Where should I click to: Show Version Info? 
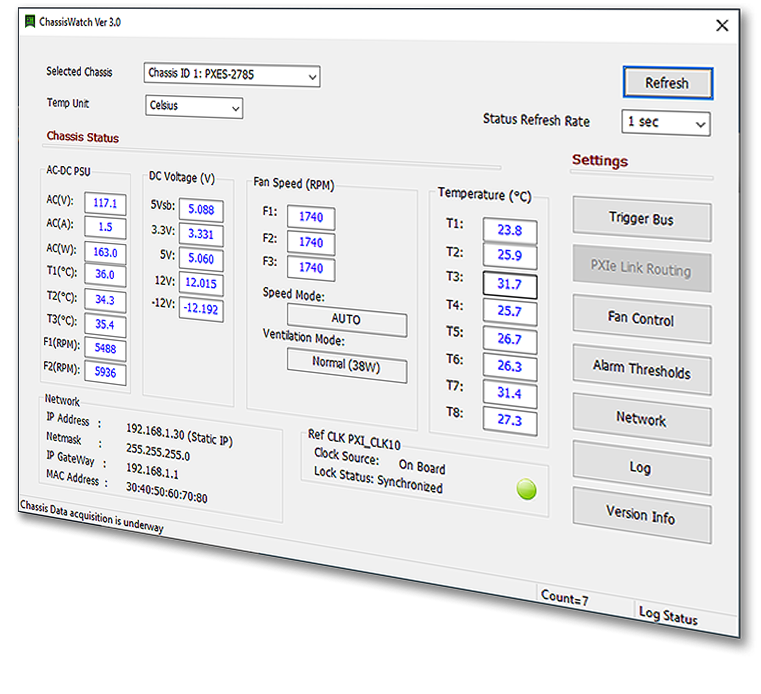[x=641, y=517]
